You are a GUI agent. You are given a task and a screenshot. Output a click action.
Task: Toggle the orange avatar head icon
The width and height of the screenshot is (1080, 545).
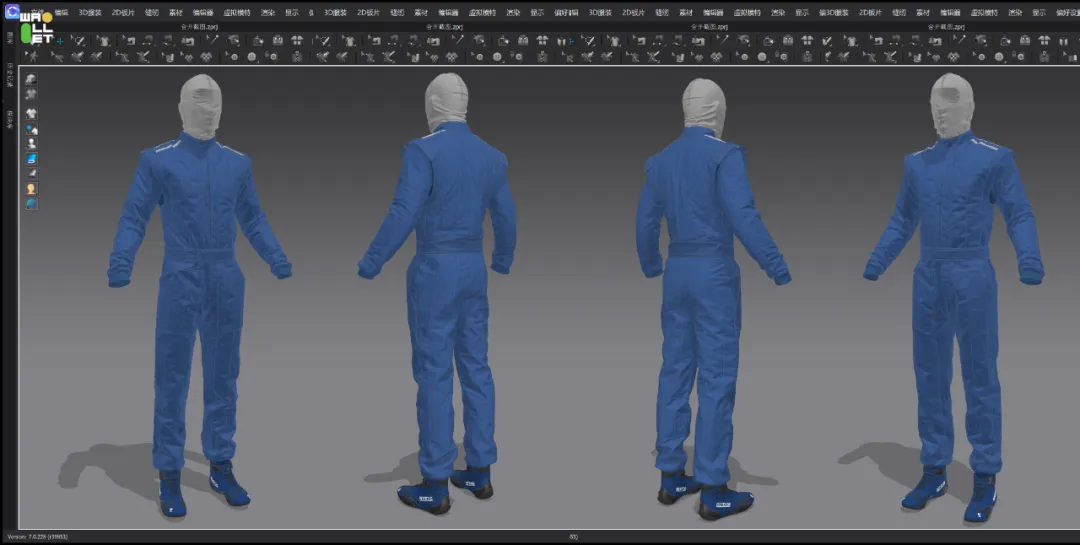(31, 189)
